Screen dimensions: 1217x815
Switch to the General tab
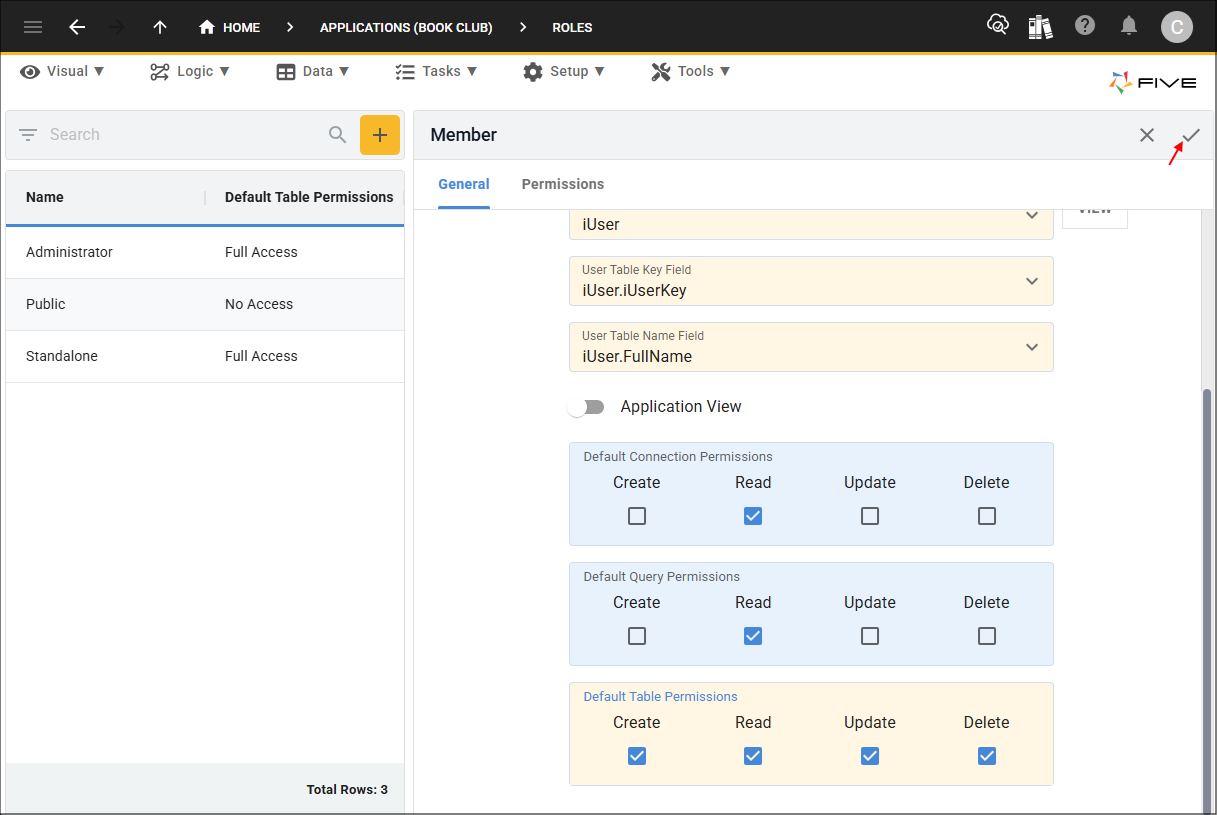(464, 184)
